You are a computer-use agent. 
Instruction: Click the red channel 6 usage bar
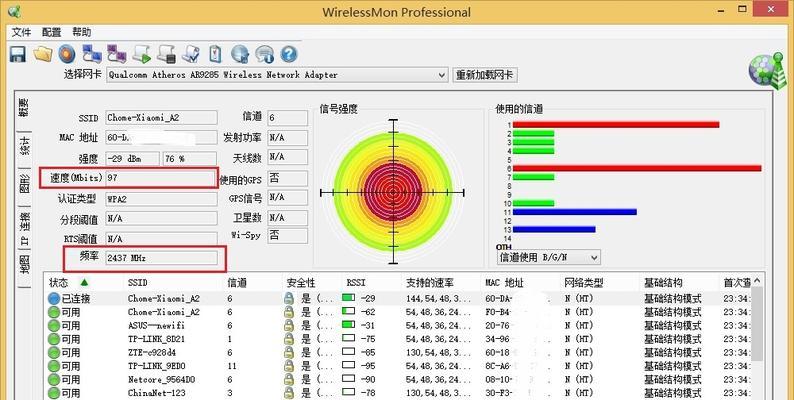pos(637,168)
